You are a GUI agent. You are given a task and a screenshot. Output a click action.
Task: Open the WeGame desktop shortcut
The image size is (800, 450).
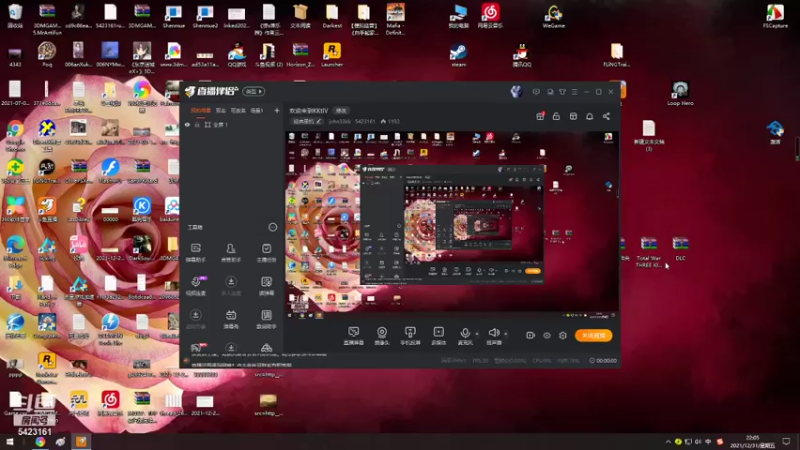pos(554,16)
